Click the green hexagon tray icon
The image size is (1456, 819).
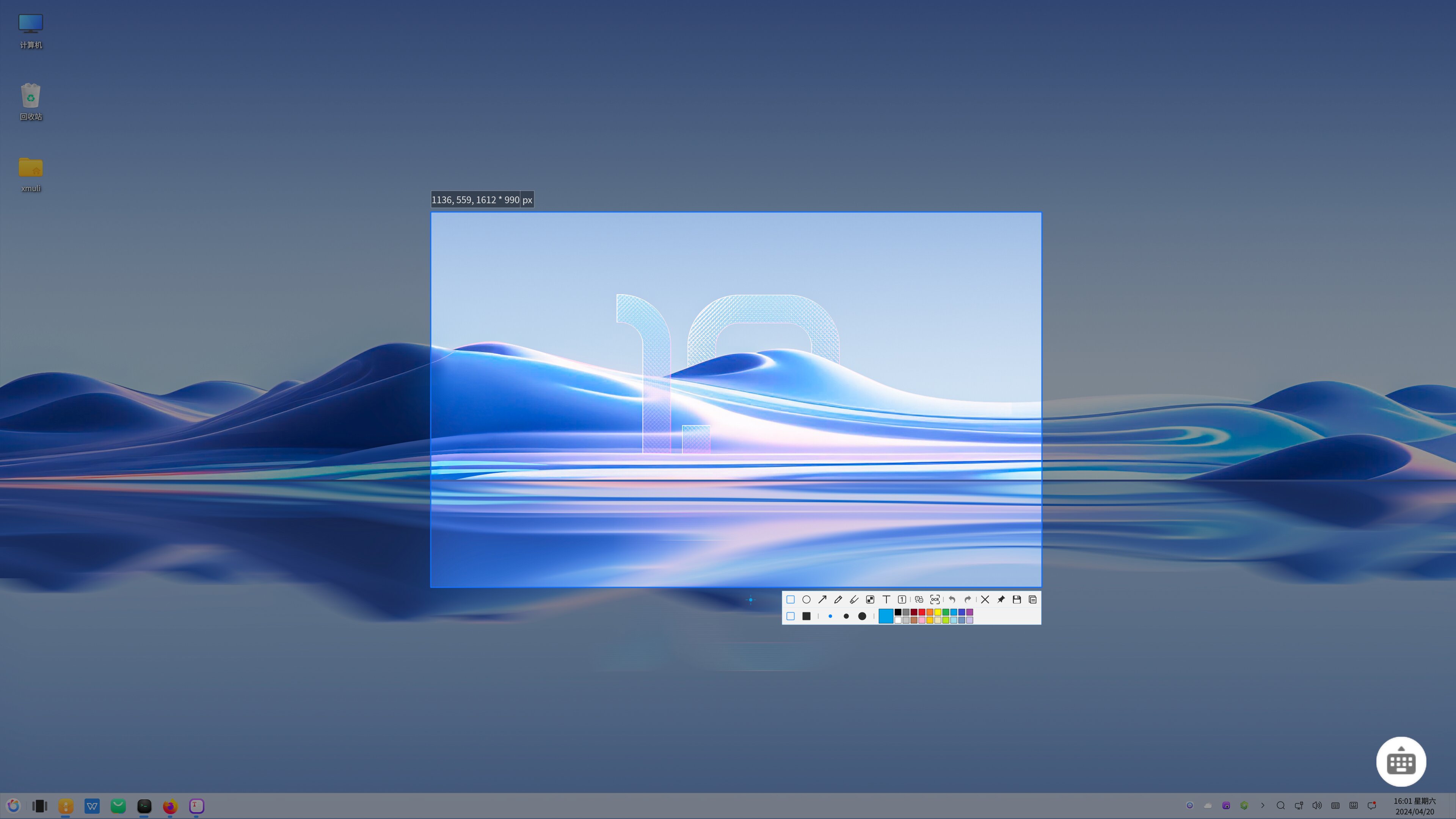point(1244,806)
